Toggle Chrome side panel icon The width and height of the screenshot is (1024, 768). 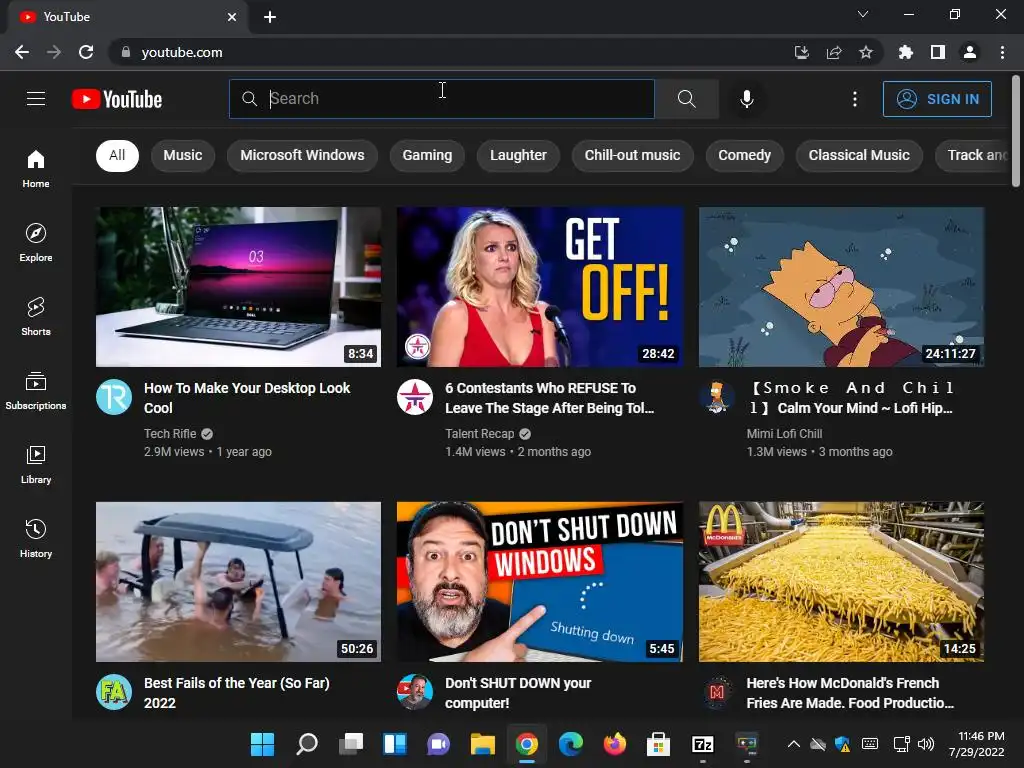[x=938, y=52]
